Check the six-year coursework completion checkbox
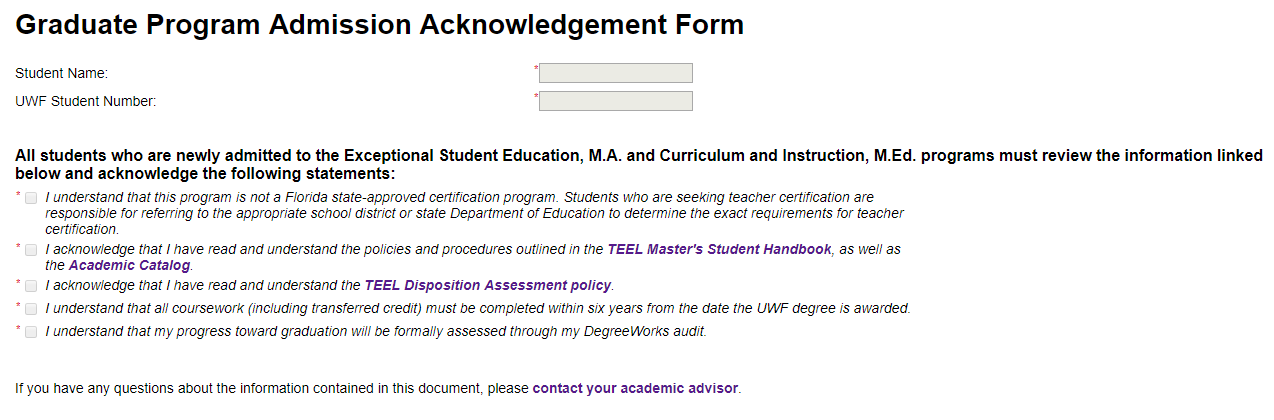Screen dimensions: 1274x420 point(31,309)
